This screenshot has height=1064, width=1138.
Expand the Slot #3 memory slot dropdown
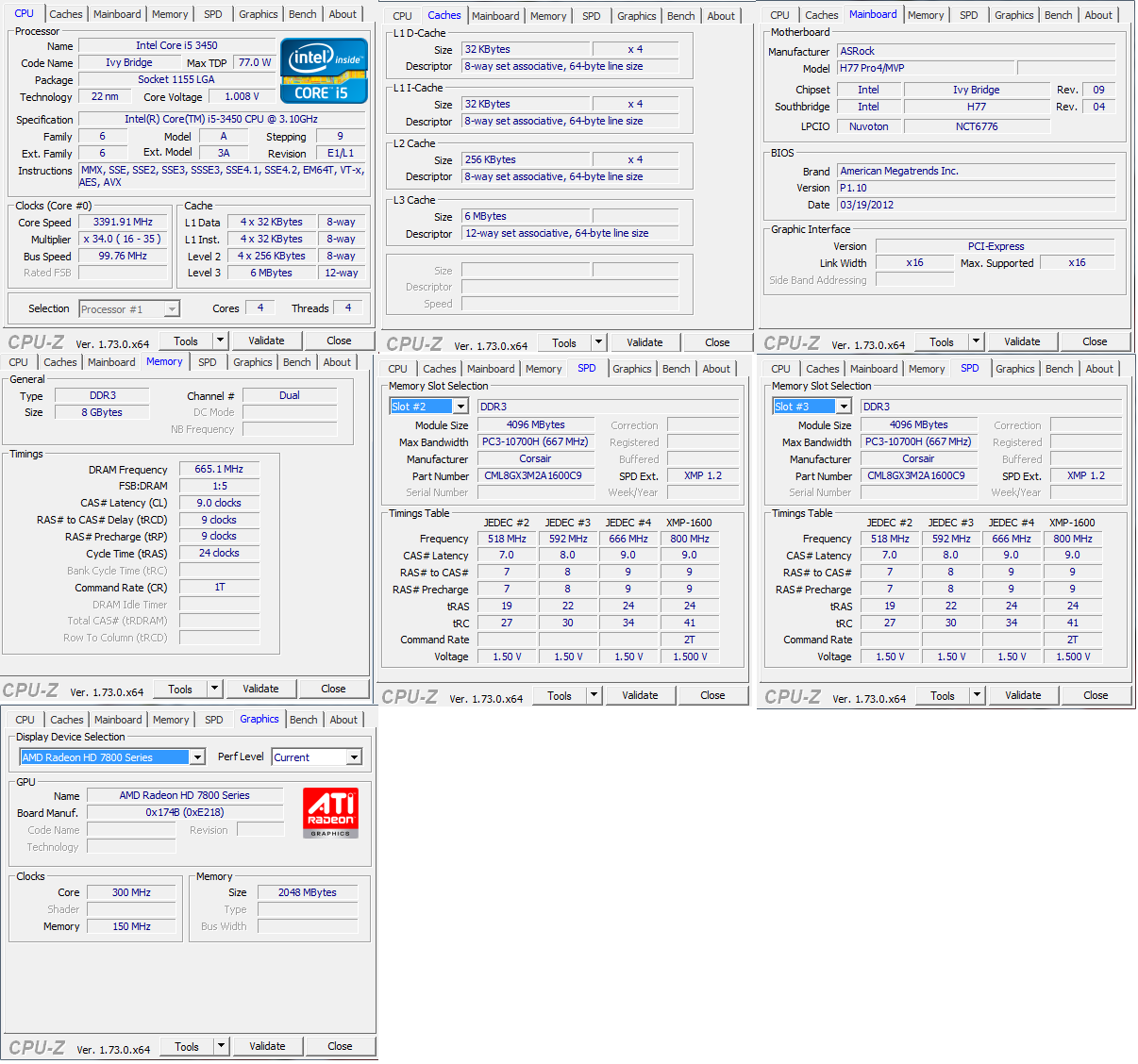(x=844, y=407)
